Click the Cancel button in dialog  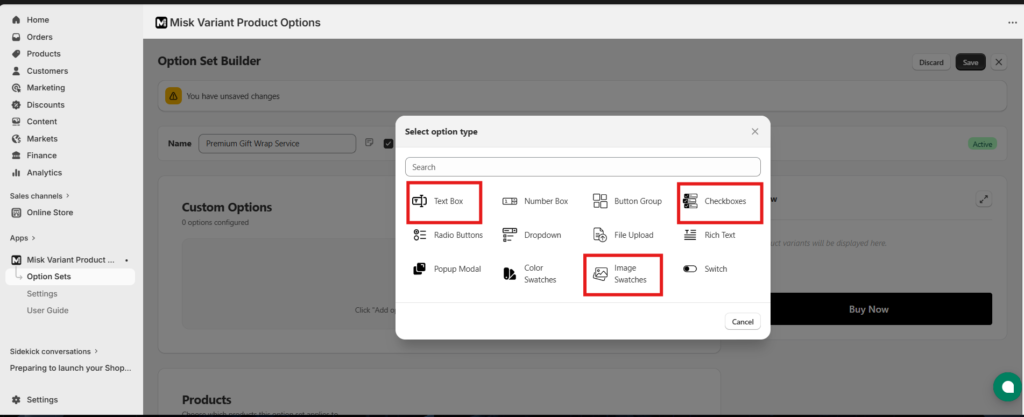742,322
